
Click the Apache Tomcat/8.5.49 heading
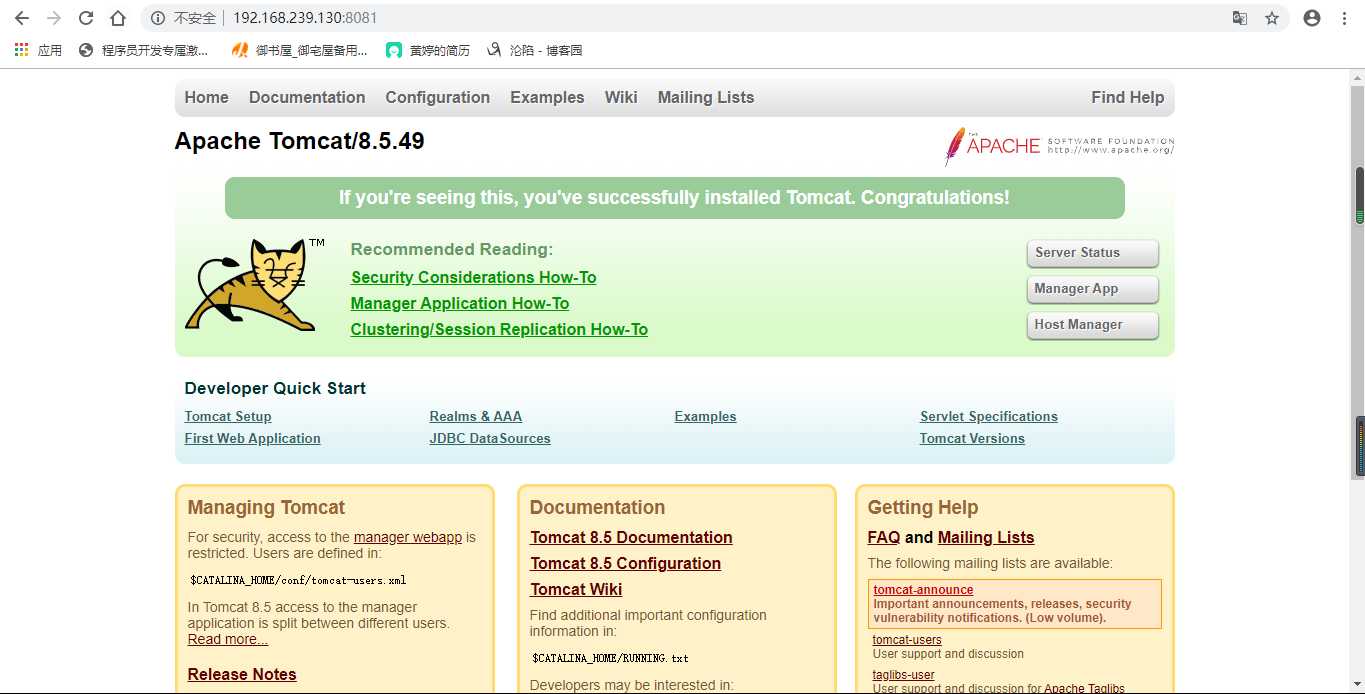pos(300,141)
